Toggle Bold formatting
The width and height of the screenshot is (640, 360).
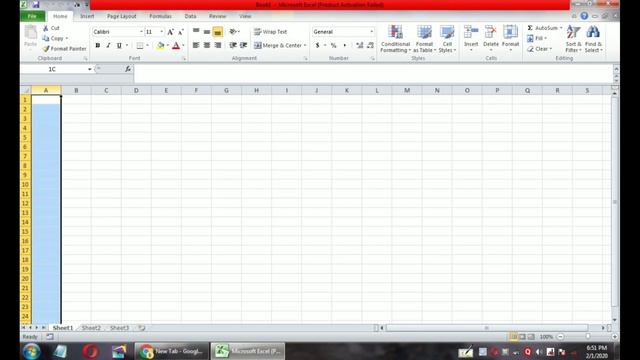pyautogui.click(x=98, y=45)
